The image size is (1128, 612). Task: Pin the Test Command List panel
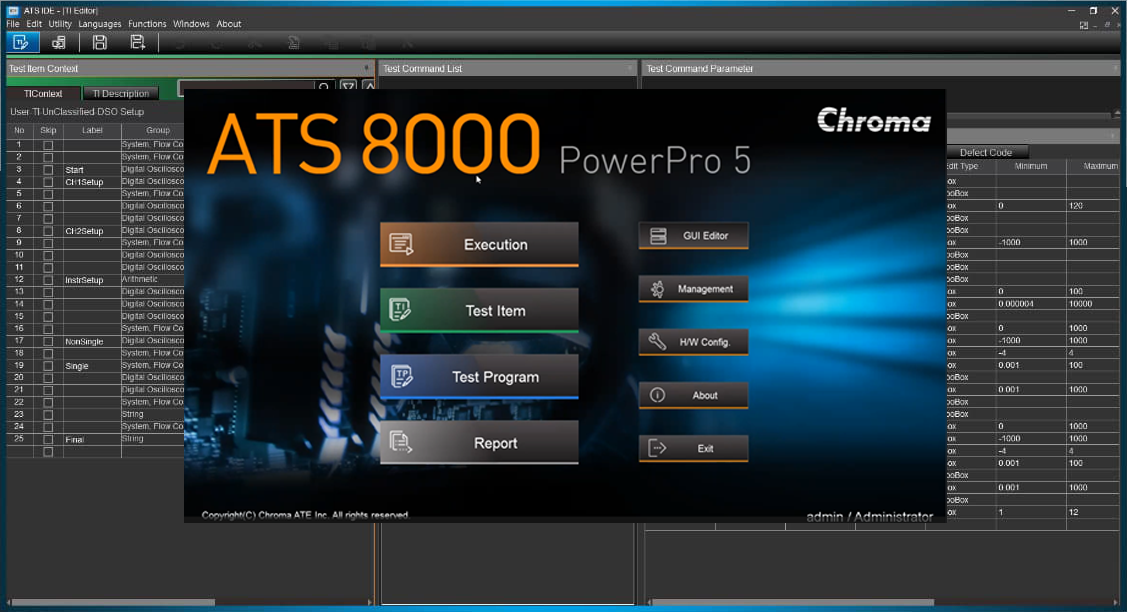tap(630, 68)
